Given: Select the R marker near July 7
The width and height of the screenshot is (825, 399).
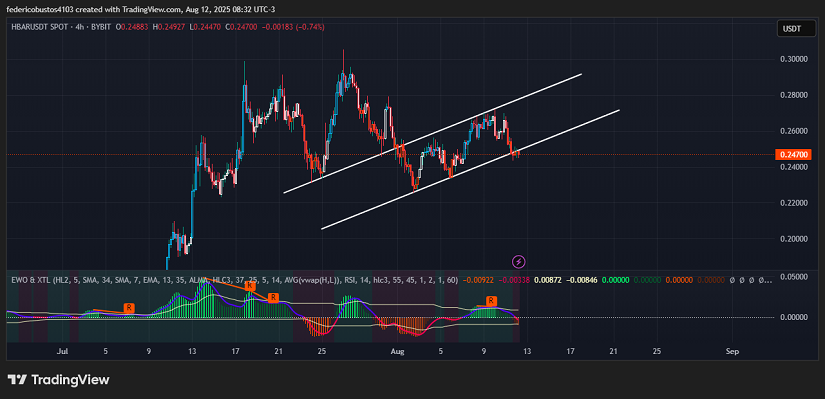Looking at the screenshot, I should 128,307.
